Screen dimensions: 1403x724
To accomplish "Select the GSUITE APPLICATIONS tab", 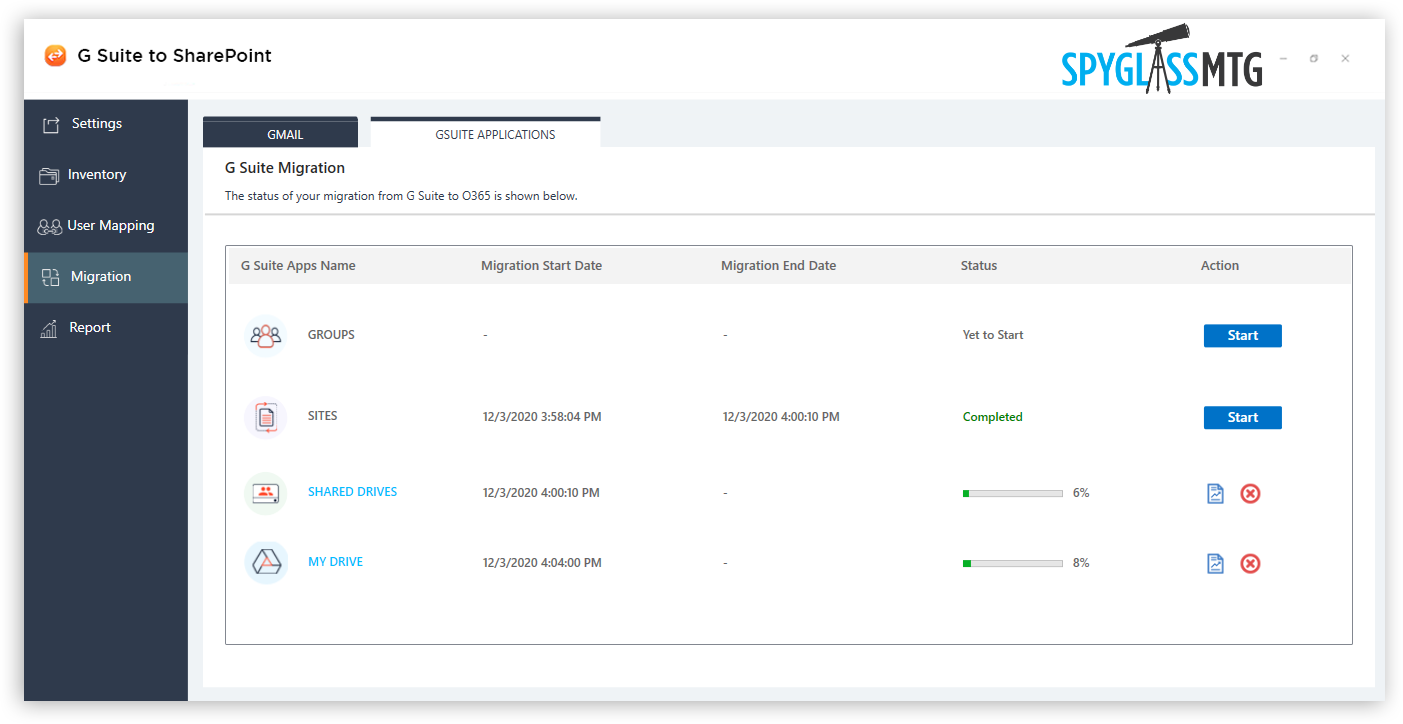I will pyautogui.click(x=485, y=133).
